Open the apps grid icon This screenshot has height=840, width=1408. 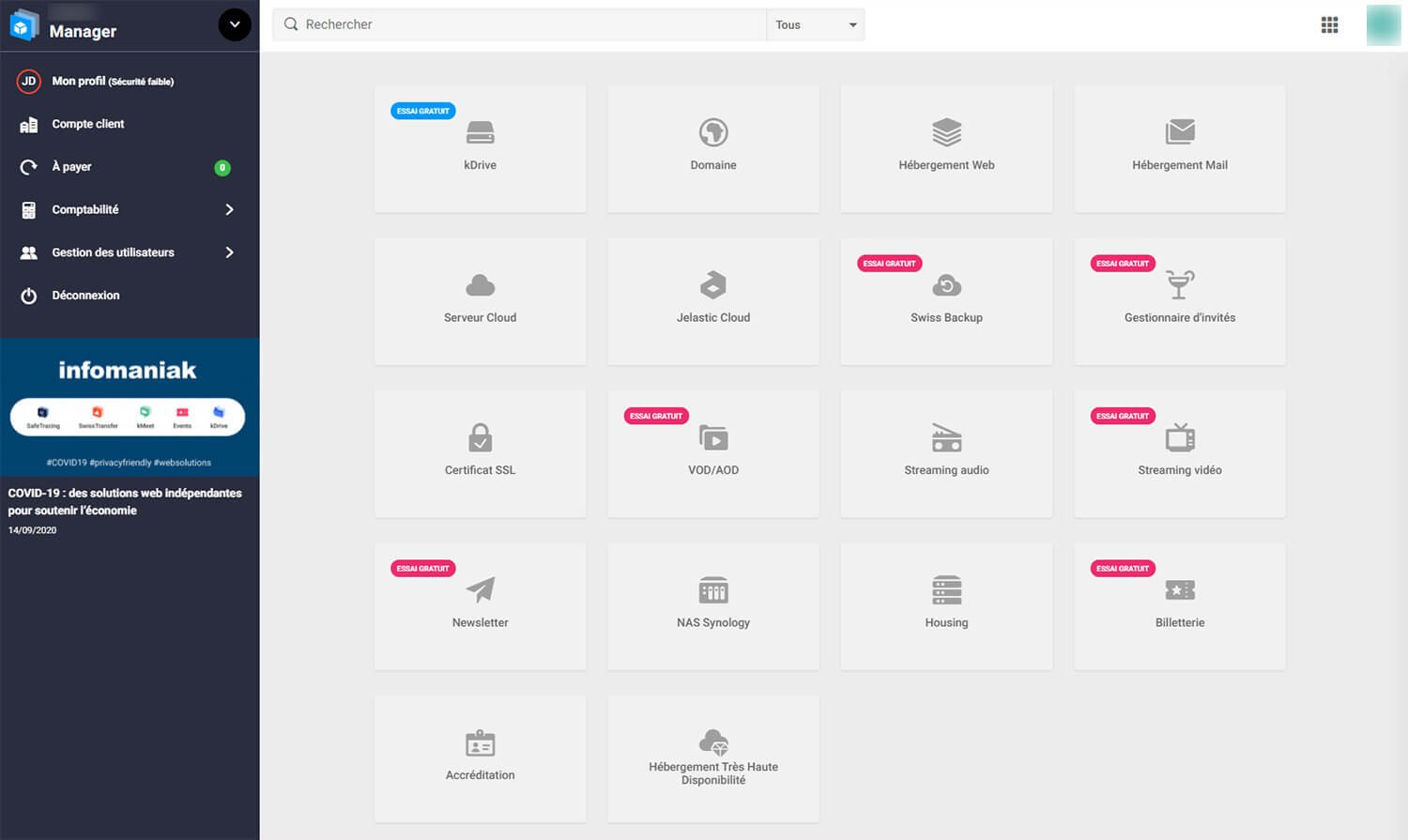tap(1329, 25)
